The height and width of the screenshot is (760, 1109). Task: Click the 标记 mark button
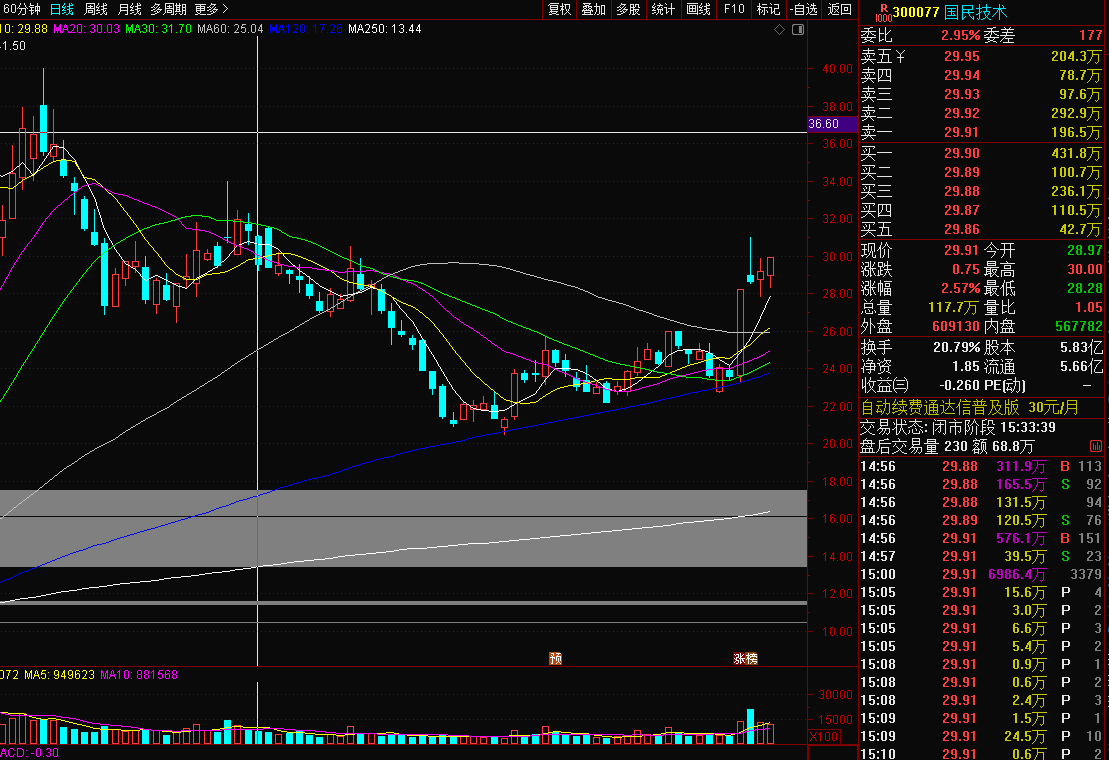[769, 9]
